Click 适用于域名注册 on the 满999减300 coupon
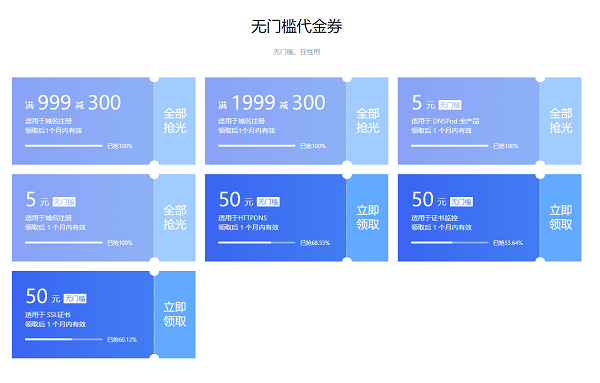The image size is (600, 383). point(49,121)
